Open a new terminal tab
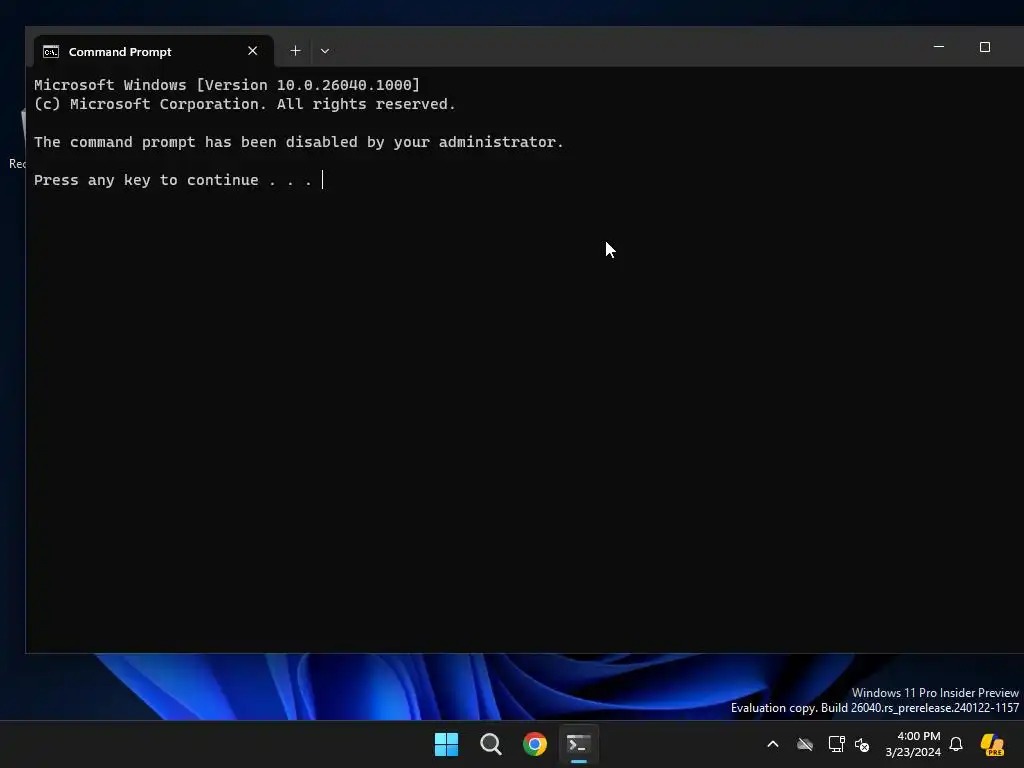 point(295,51)
